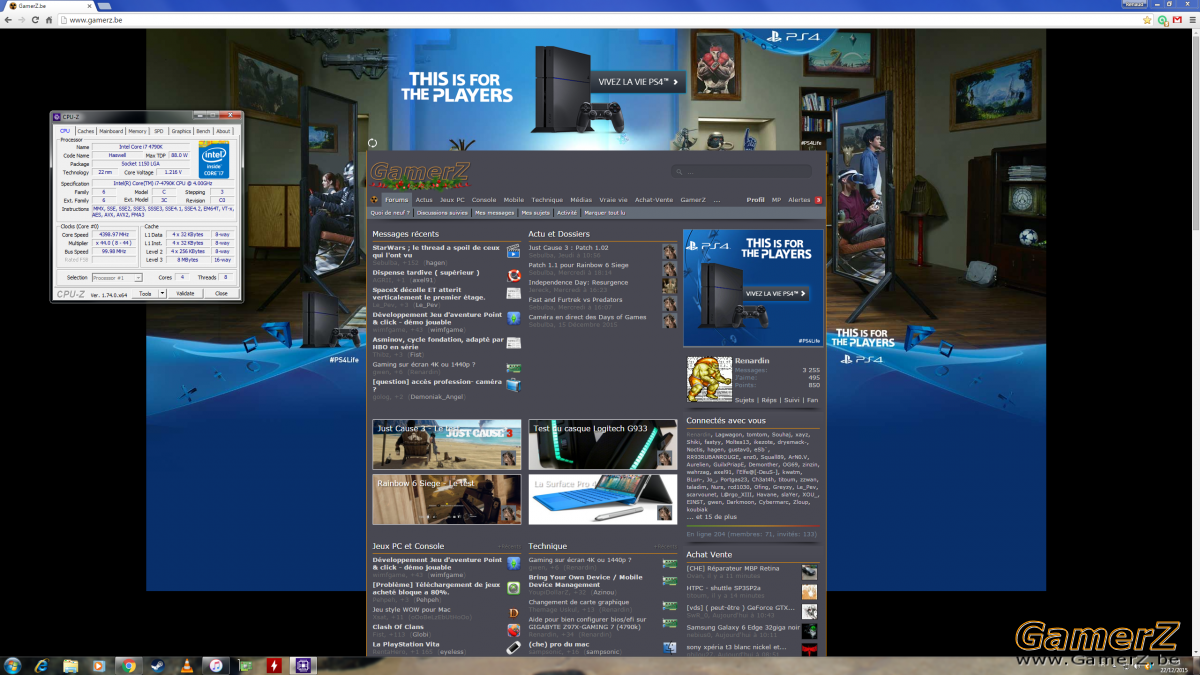Click the briefcase icon beside accès profession thread

513,385
